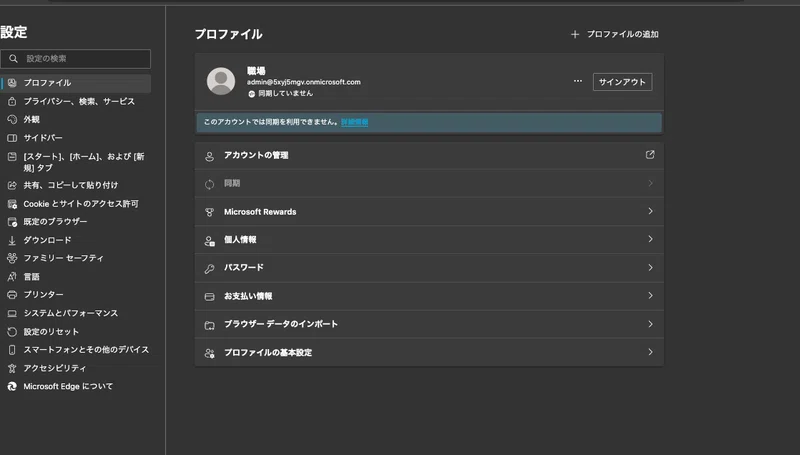Image resolution: width=800 pixels, height=455 pixels.
Task: Open アクセシビリティ settings label
Action: 55,368
